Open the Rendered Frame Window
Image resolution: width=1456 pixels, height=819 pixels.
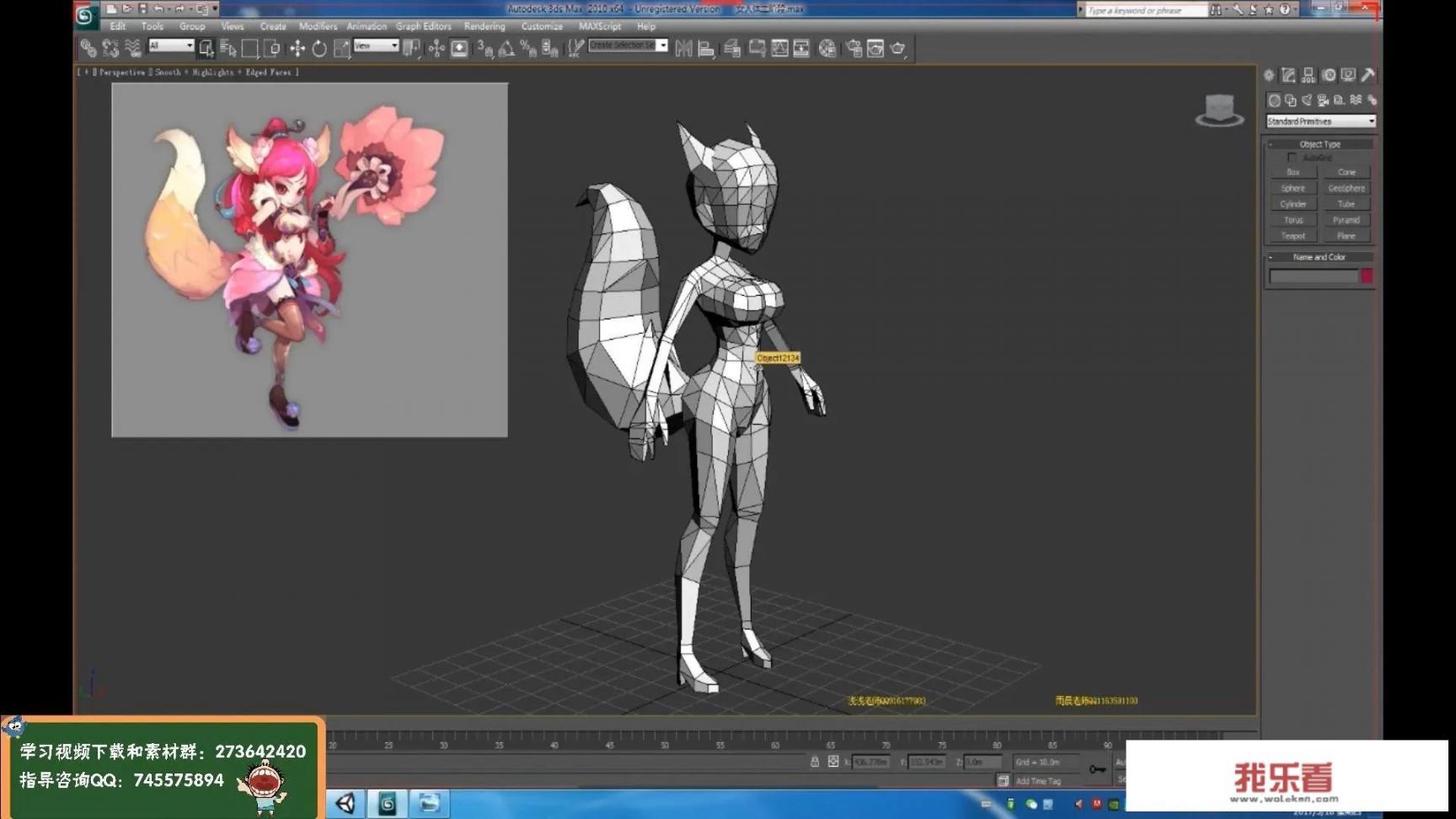tap(875, 49)
